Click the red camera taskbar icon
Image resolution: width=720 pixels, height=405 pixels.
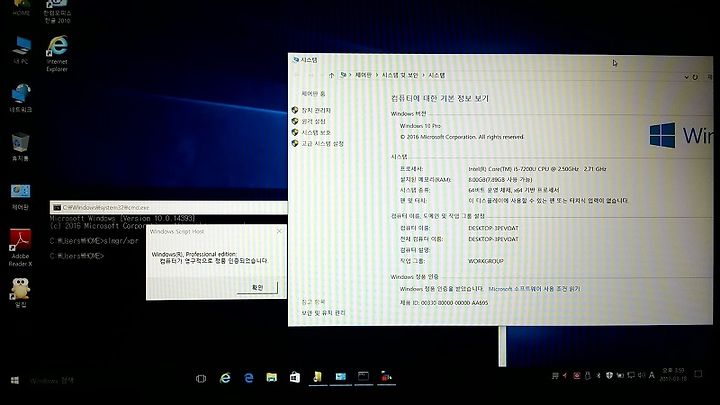point(386,377)
